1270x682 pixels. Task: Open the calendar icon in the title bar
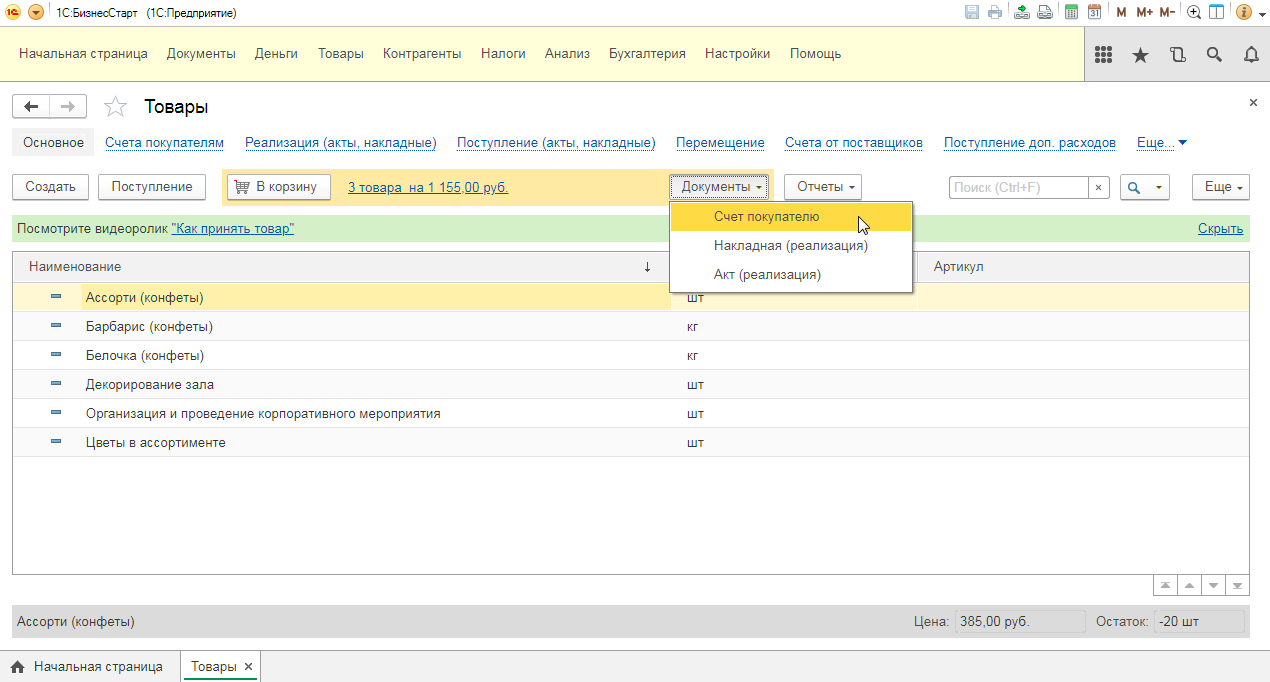(x=1094, y=12)
